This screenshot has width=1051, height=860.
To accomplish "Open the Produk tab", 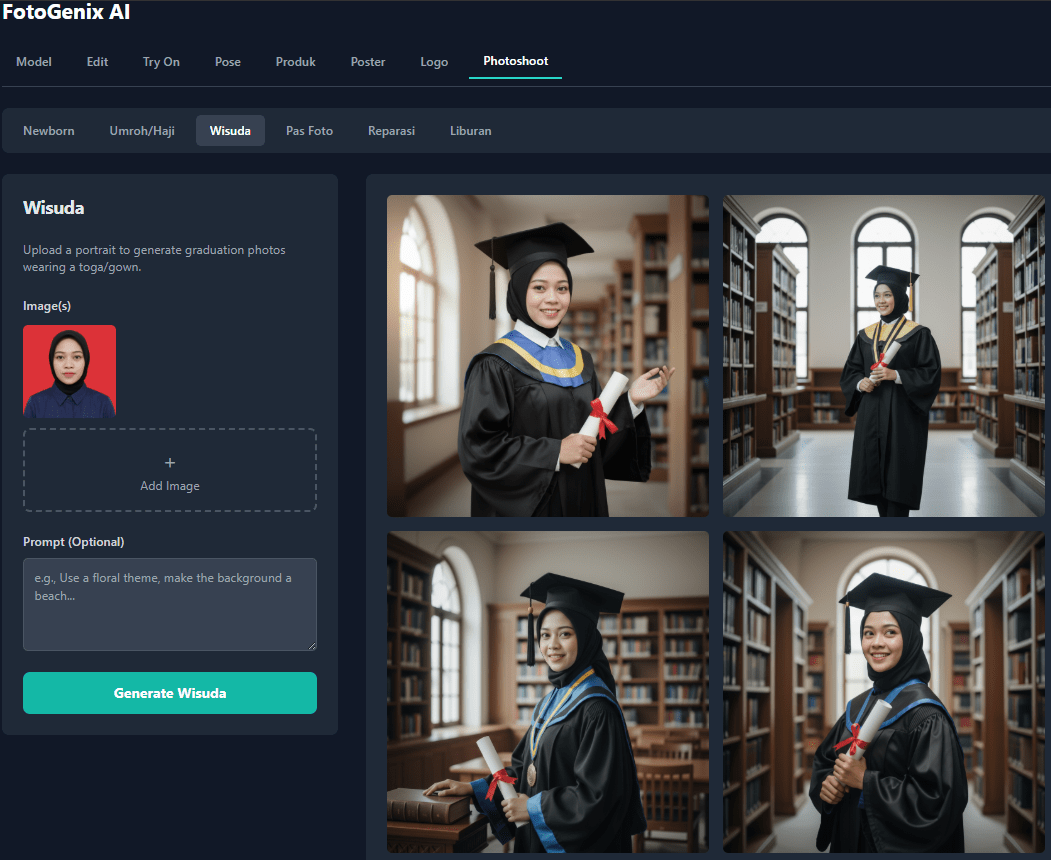I will [295, 62].
